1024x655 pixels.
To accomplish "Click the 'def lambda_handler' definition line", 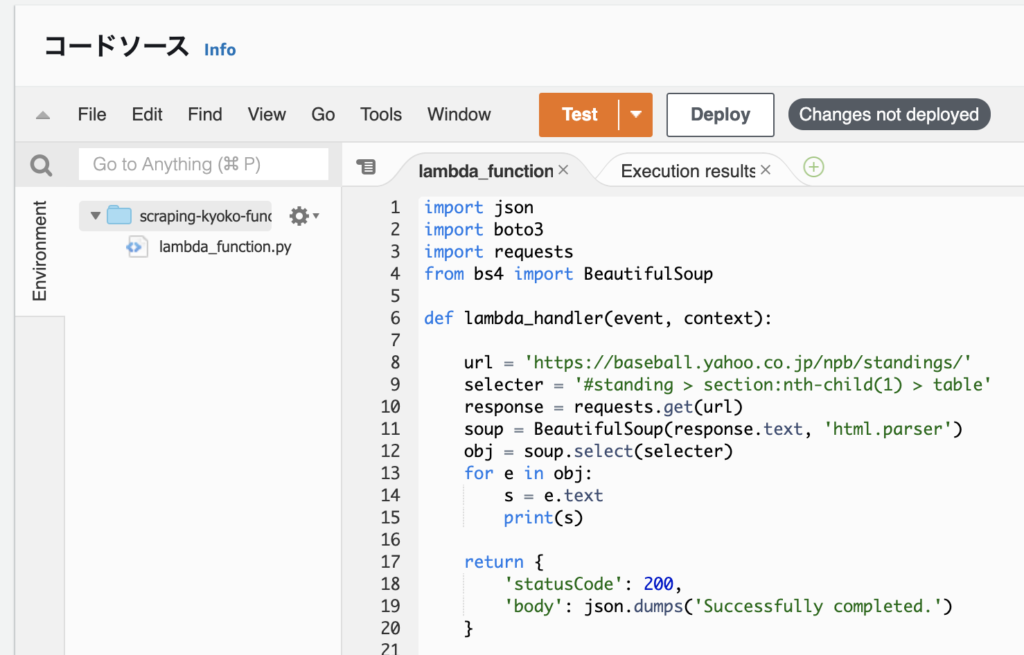I will 598,319.
